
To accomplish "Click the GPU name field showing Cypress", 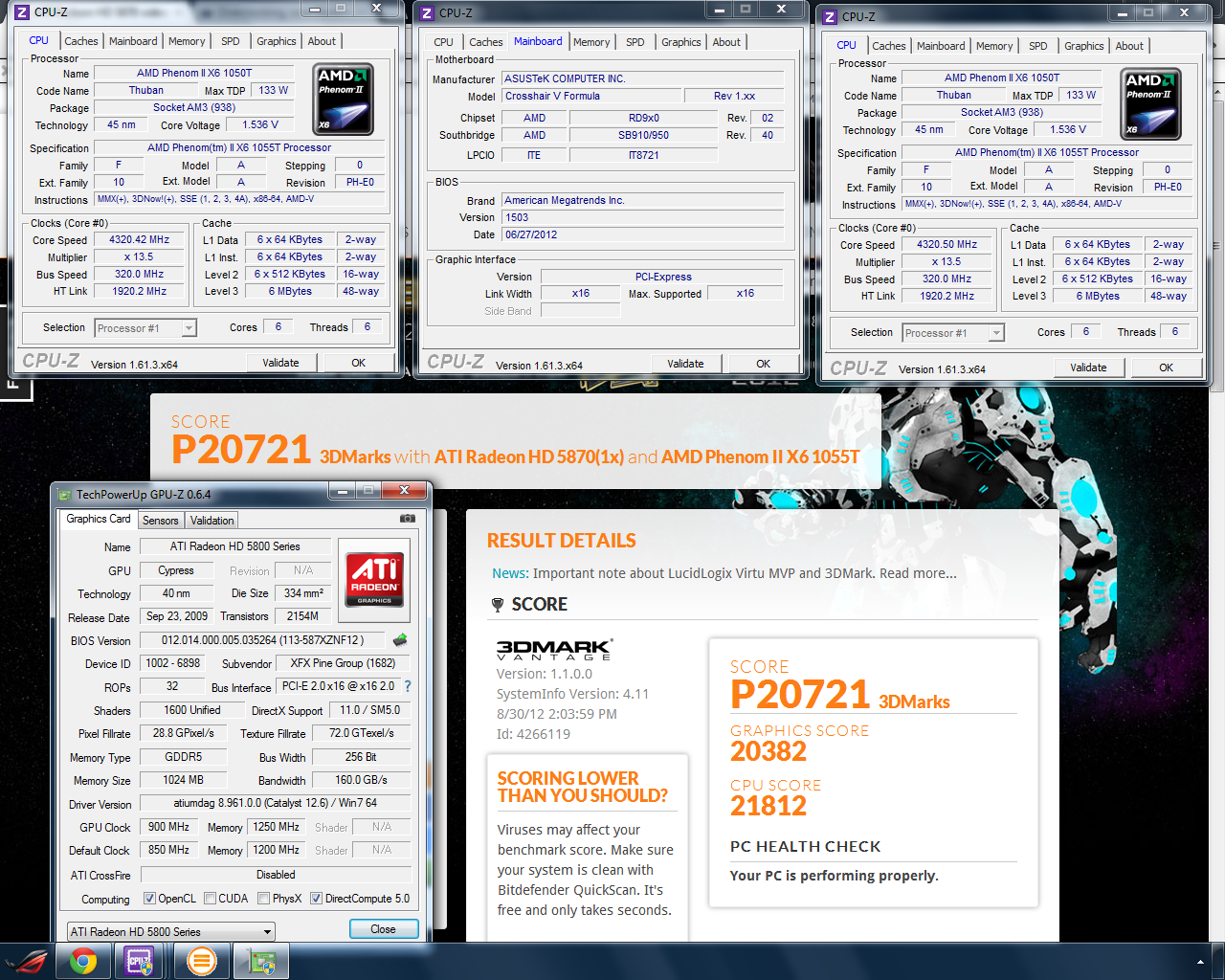I will (x=176, y=570).
